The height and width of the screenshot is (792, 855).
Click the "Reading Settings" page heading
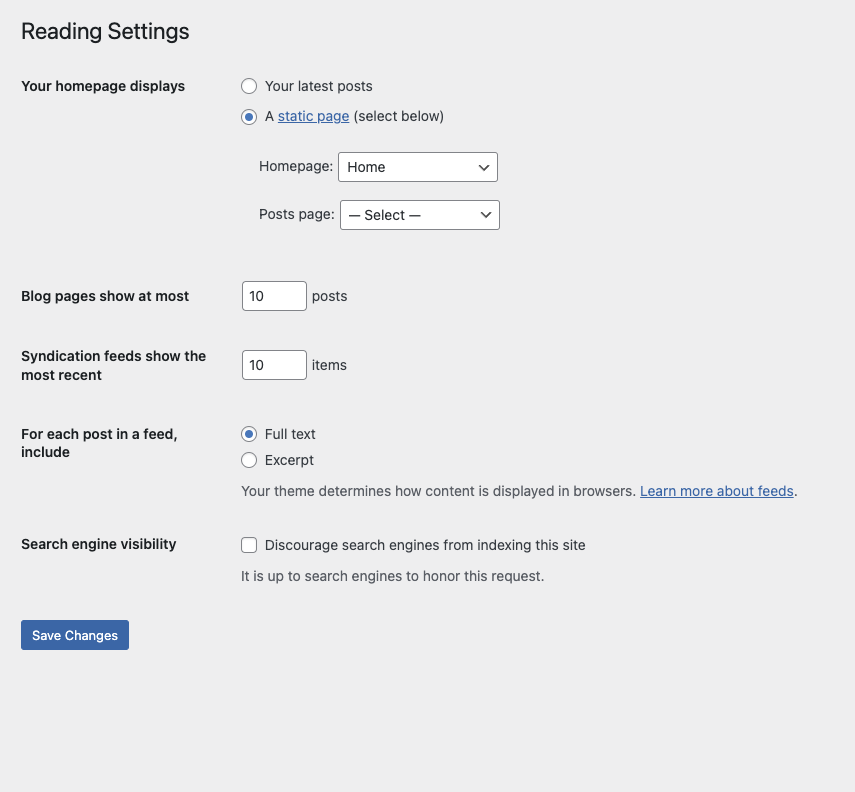(105, 31)
